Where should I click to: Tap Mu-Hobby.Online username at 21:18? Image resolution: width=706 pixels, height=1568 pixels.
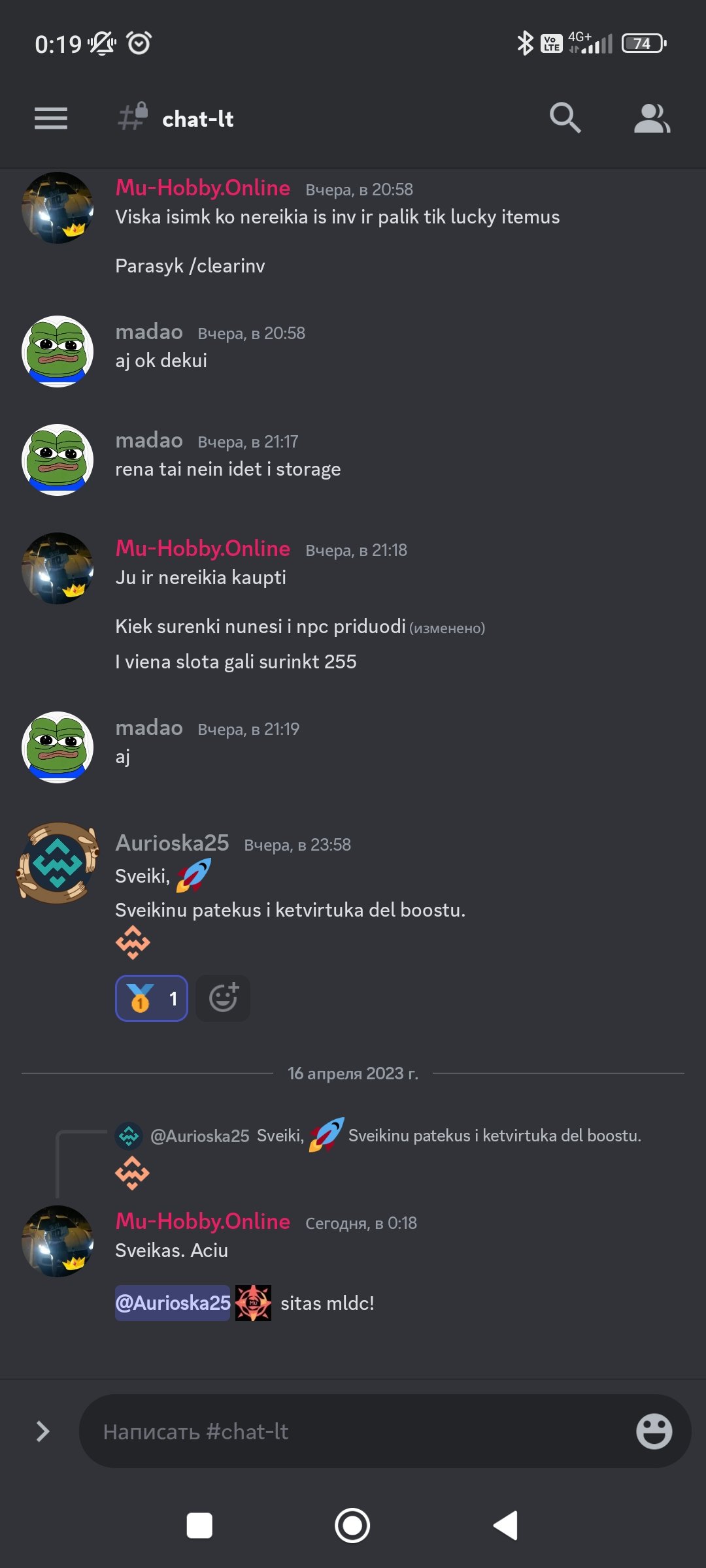point(203,549)
